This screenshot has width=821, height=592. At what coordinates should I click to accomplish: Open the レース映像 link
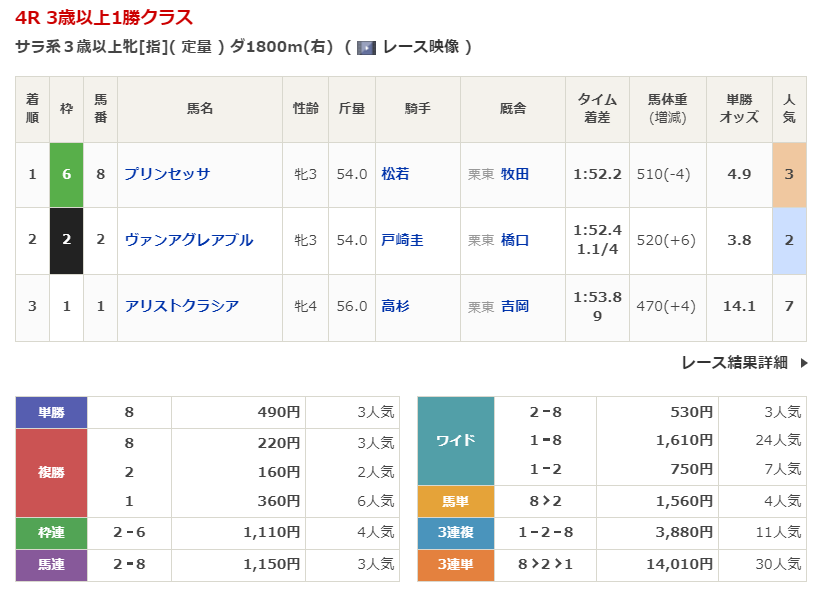point(420,47)
